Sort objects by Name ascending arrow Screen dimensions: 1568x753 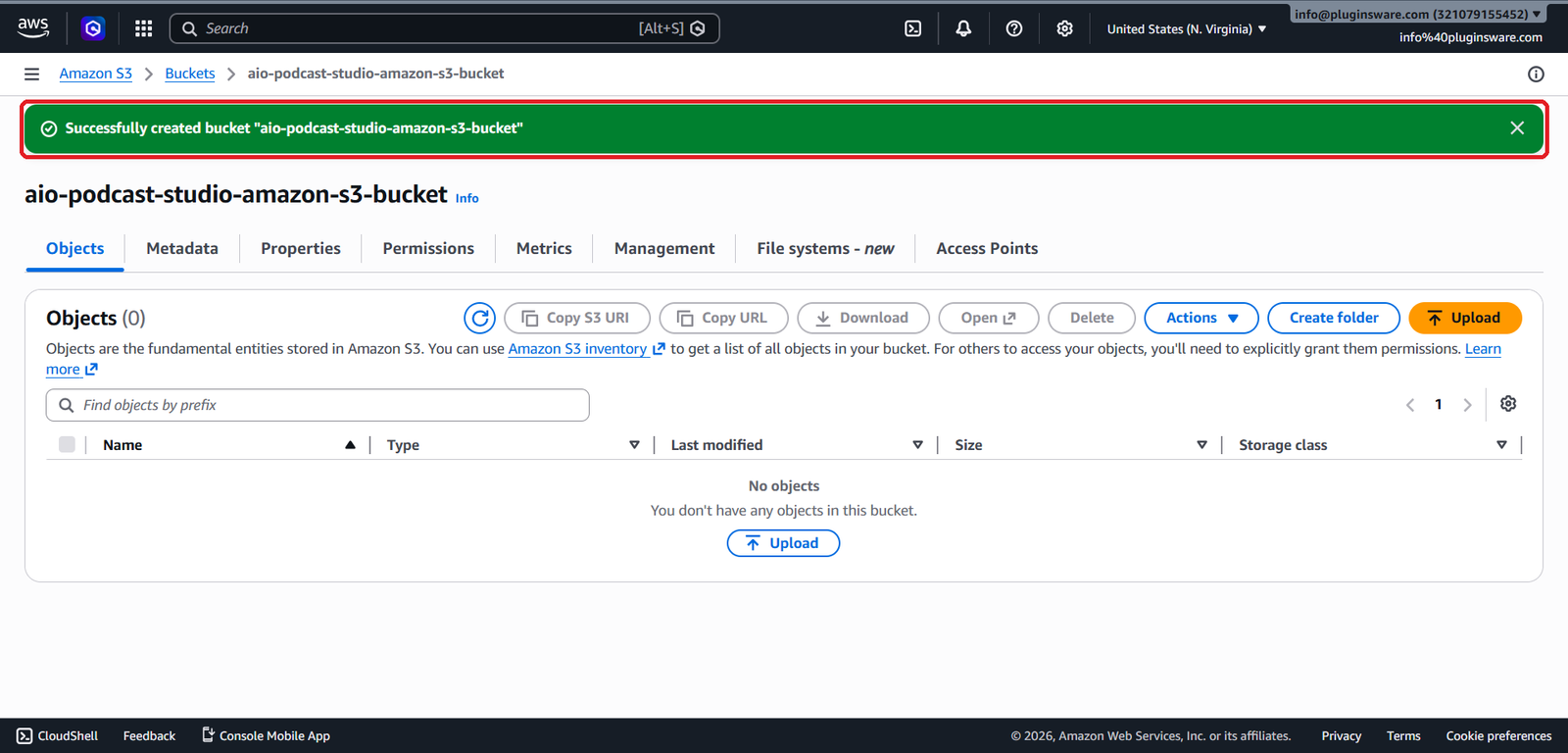(350, 445)
